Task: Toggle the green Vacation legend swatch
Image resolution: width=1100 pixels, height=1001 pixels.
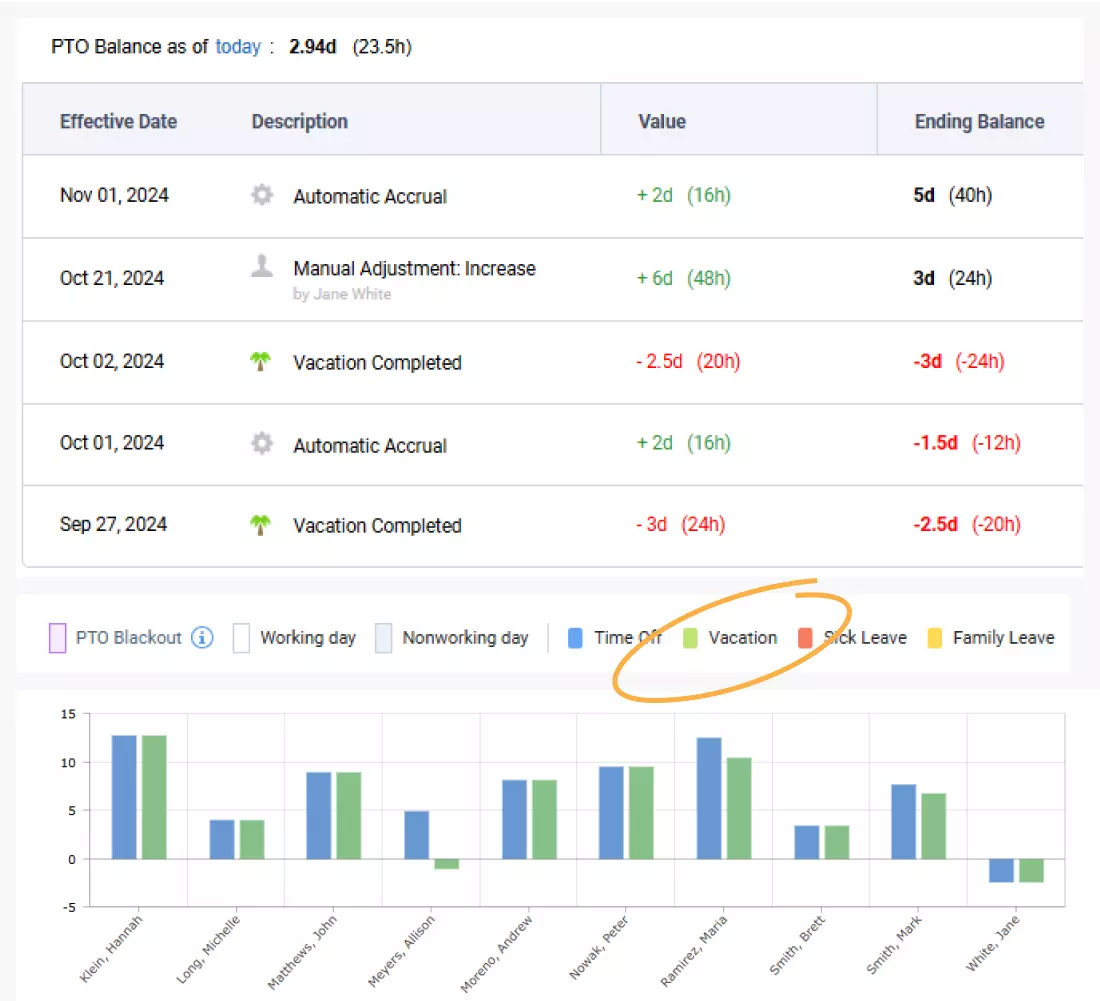Action: [x=690, y=637]
